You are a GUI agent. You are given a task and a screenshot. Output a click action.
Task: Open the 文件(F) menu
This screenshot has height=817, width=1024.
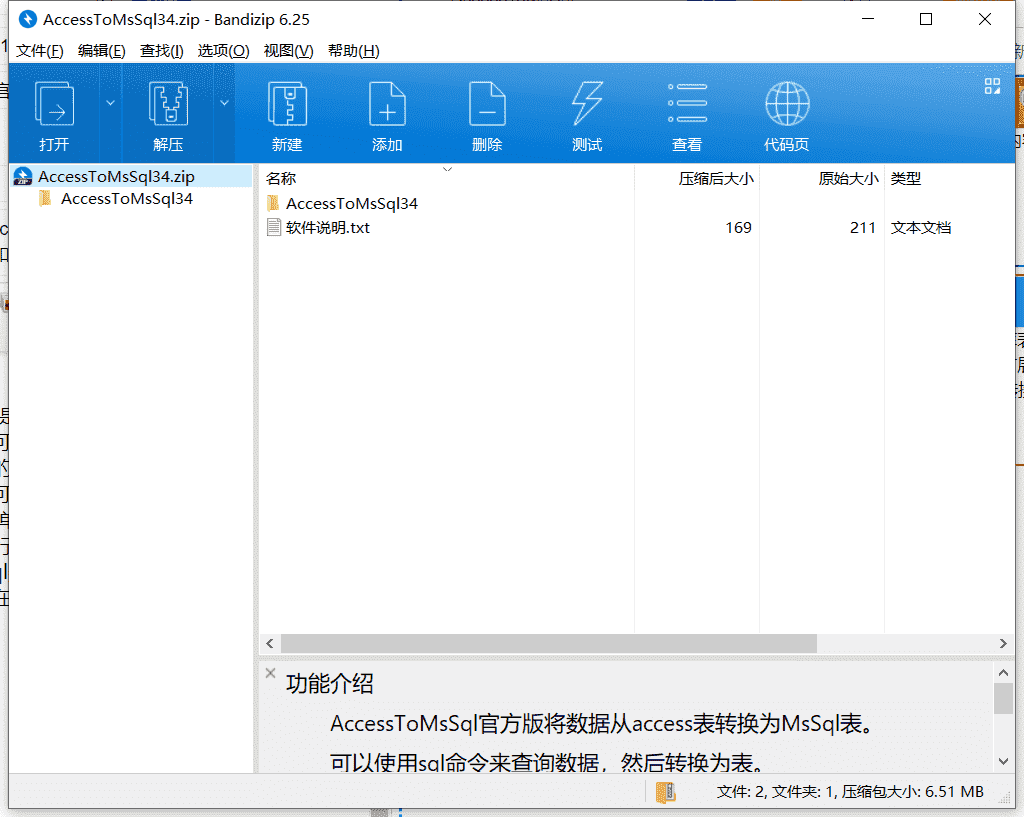click(x=40, y=51)
